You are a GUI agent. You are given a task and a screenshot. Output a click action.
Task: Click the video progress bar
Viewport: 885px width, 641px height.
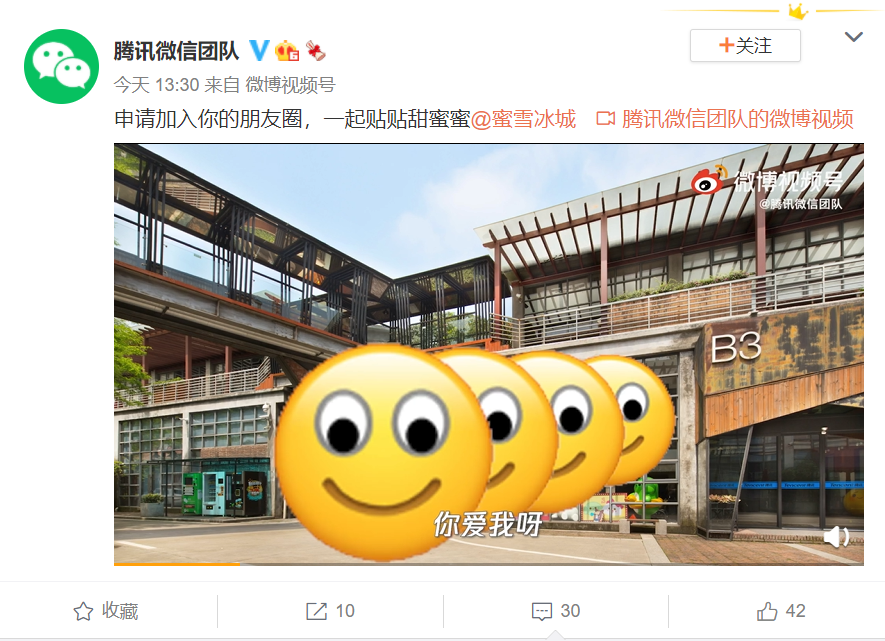[489, 564]
